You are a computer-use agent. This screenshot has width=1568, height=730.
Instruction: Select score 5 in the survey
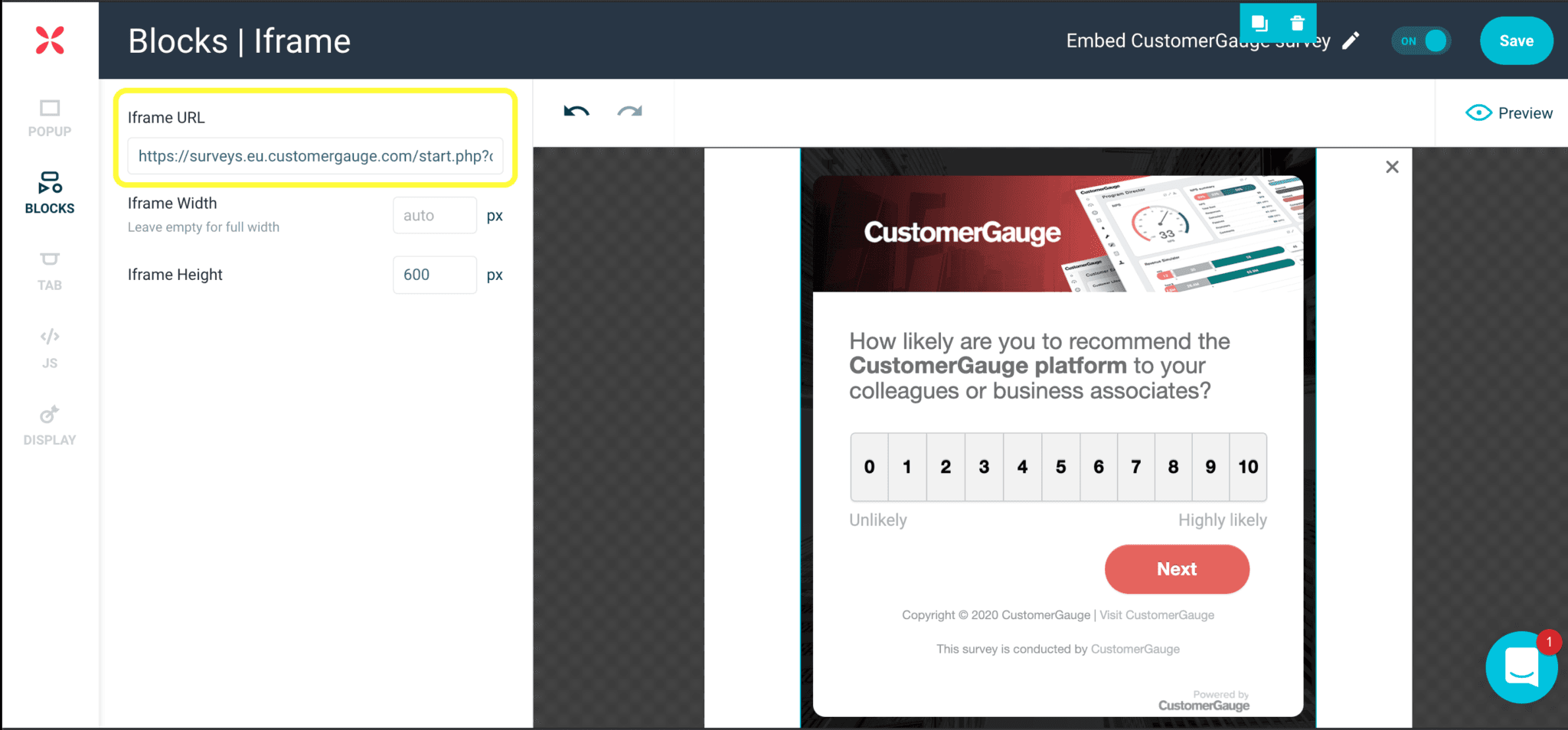pyautogui.click(x=1060, y=467)
